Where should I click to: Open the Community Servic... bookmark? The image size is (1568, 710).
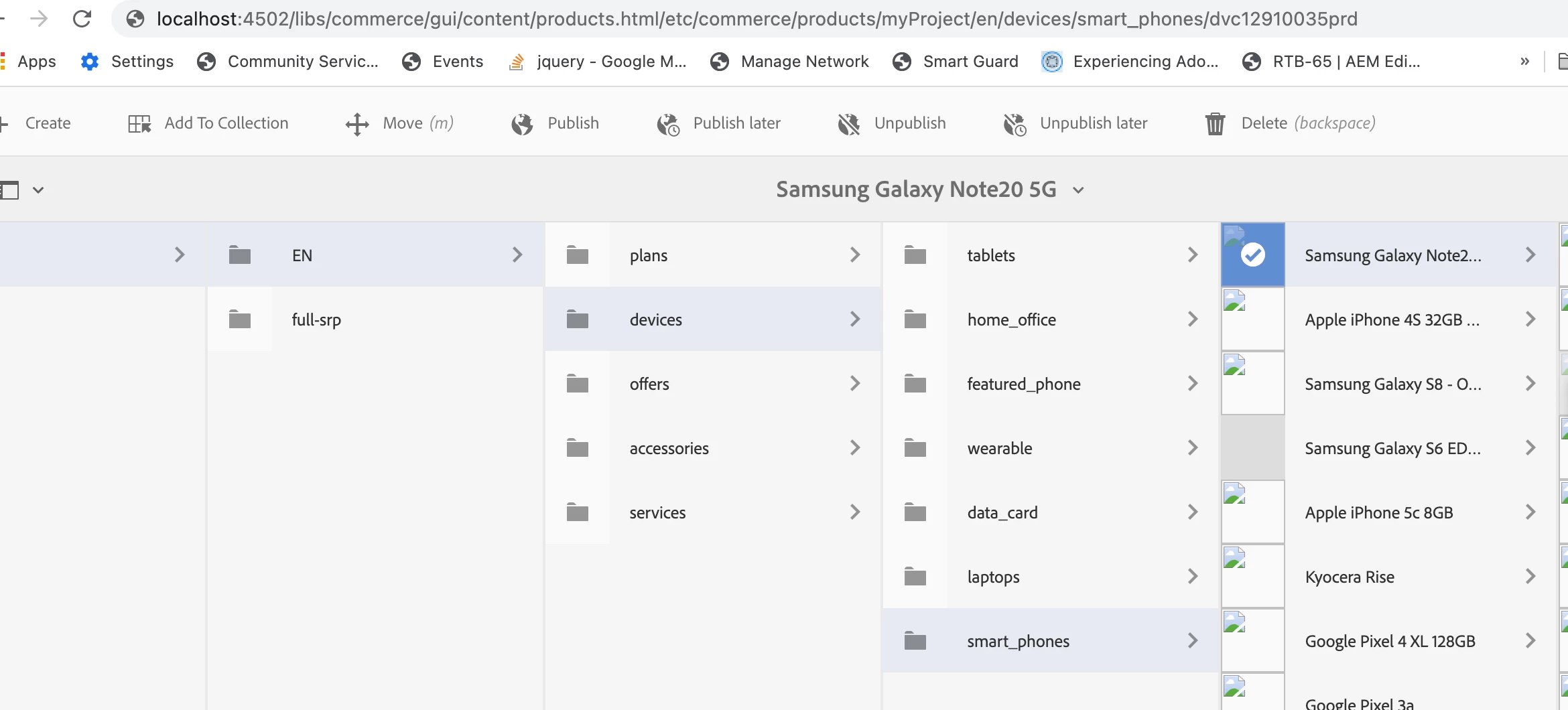click(288, 62)
